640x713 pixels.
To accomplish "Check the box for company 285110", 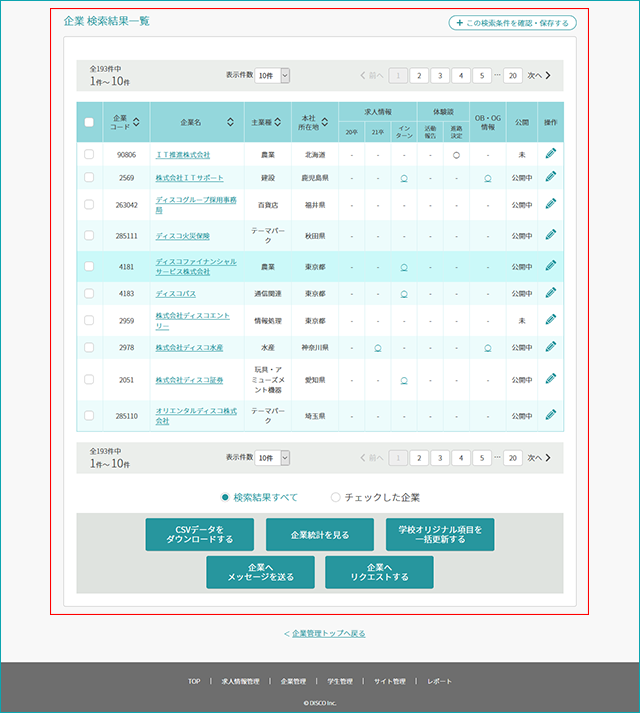I will click(x=89, y=415).
